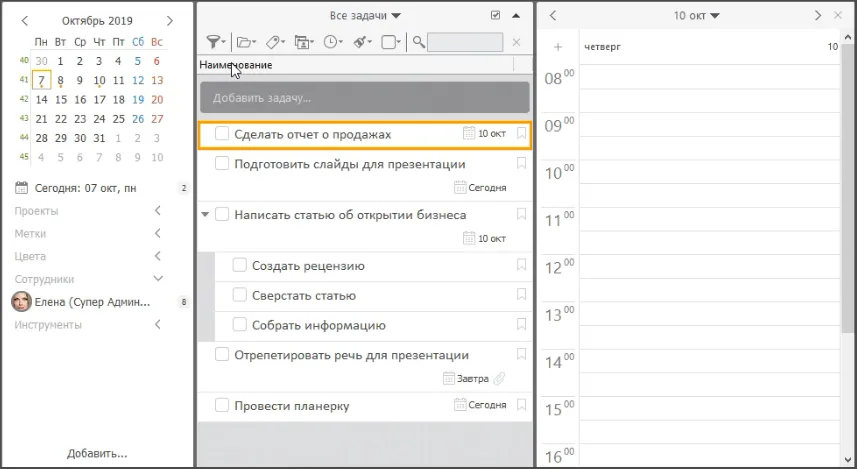Collapse subtasks of Написать статью об открытии бизнеса

pos(206,214)
